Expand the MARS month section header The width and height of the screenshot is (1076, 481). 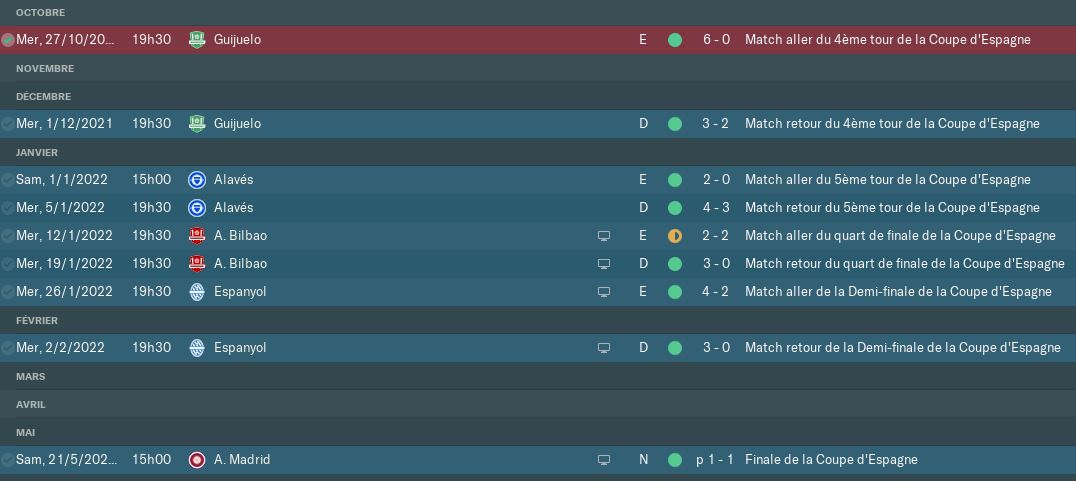coord(538,376)
